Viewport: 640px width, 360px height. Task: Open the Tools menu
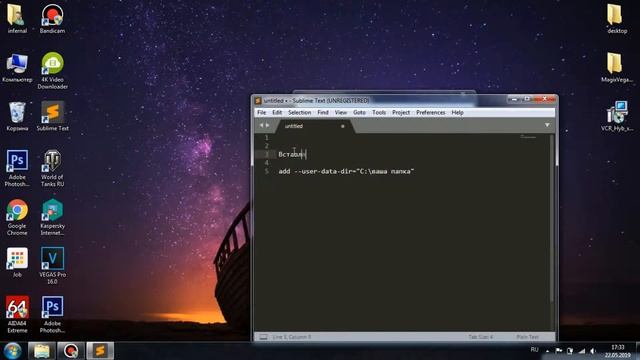pyautogui.click(x=379, y=112)
